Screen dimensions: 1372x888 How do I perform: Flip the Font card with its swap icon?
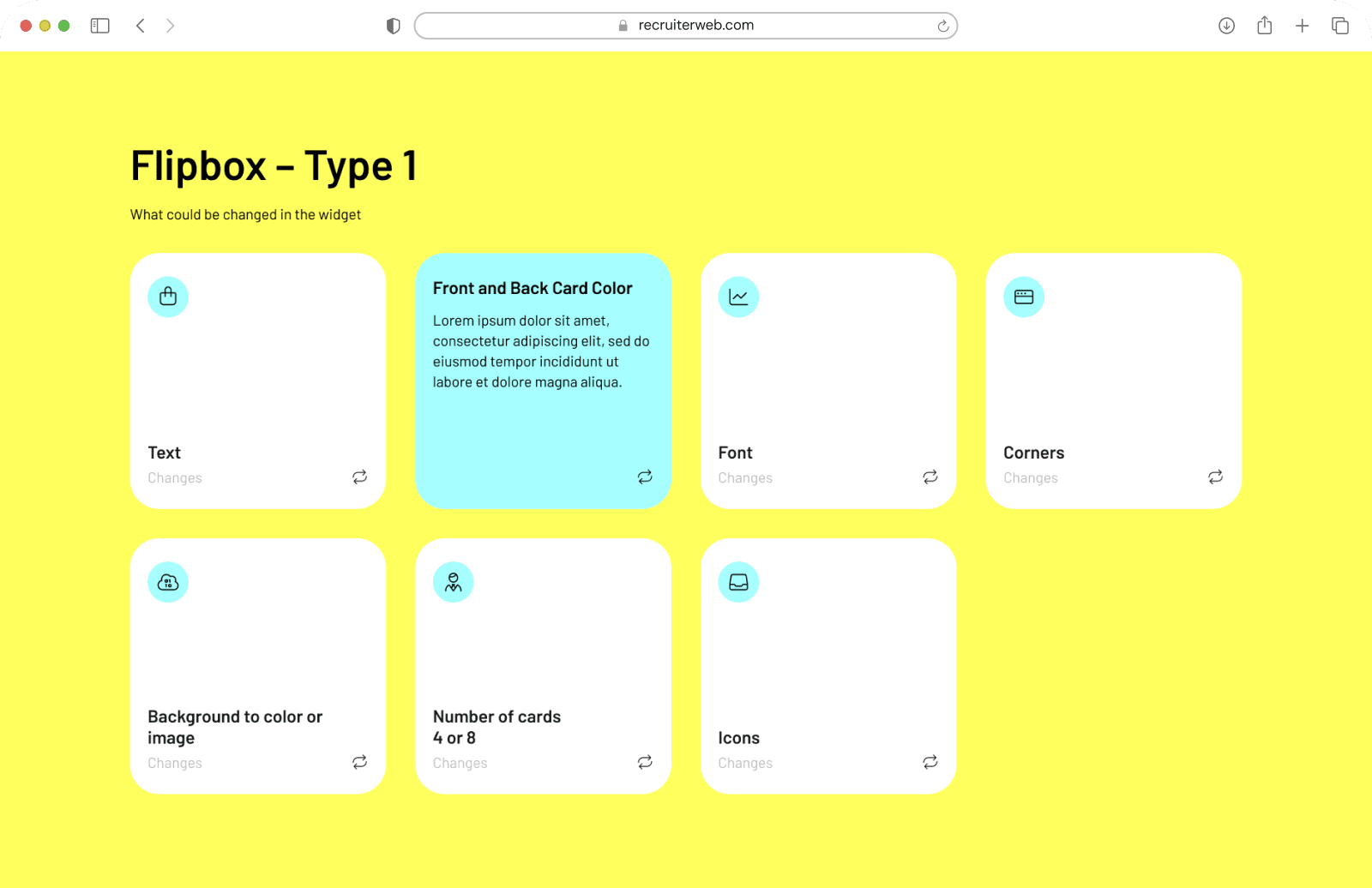[930, 477]
